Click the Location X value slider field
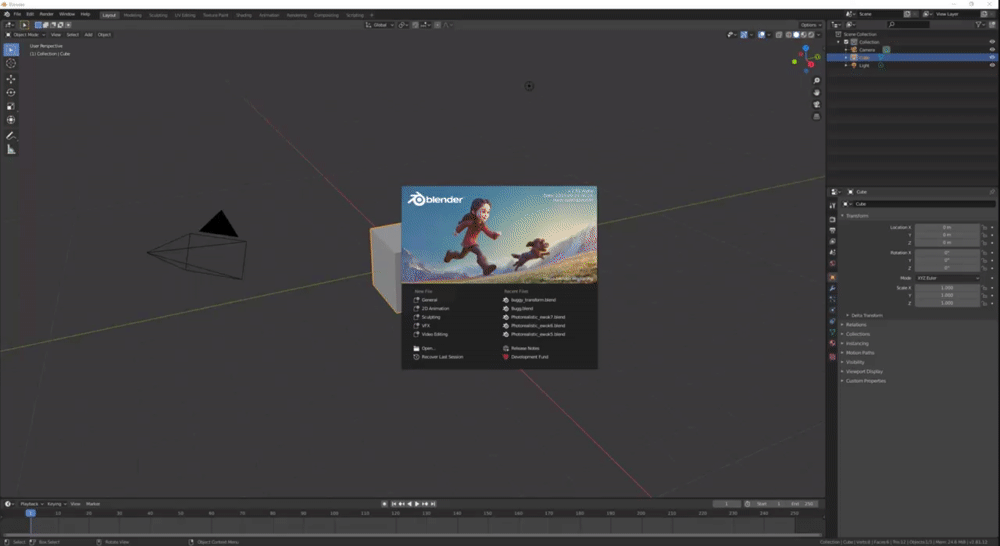Screen dimensions: 1000x546 (x=947, y=227)
